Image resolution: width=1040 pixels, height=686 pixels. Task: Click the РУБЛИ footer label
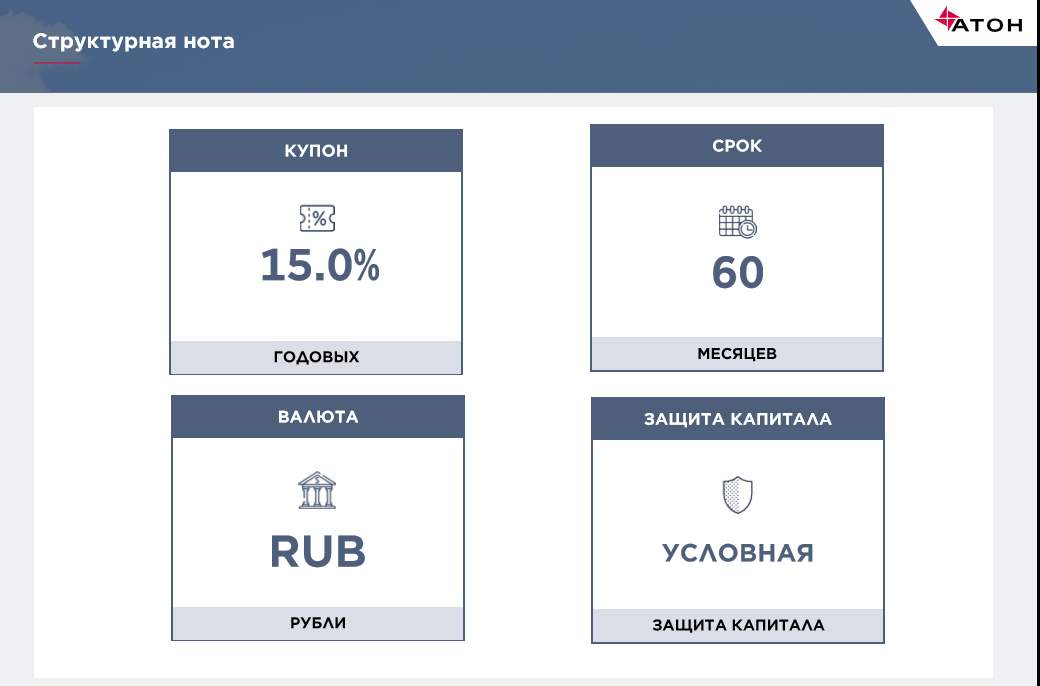click(x=318, y=623)
